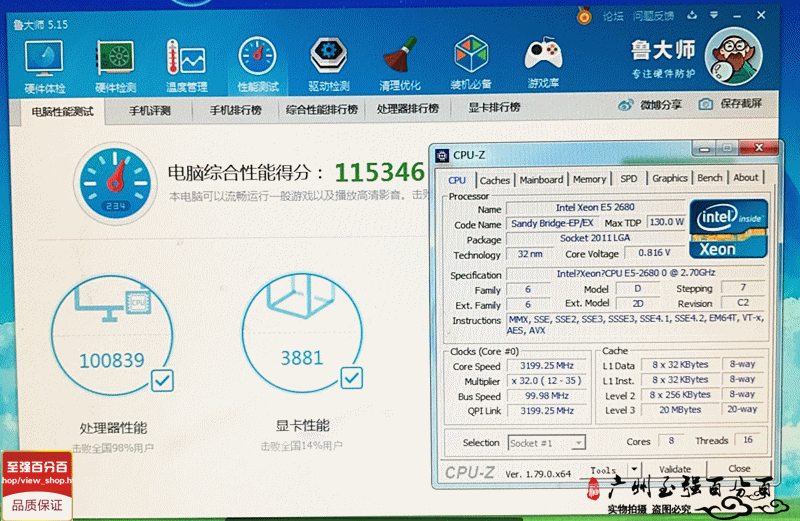Open the Graphics tab in CPU-Z
The image size is (800, 521).
tap(670, 178)
